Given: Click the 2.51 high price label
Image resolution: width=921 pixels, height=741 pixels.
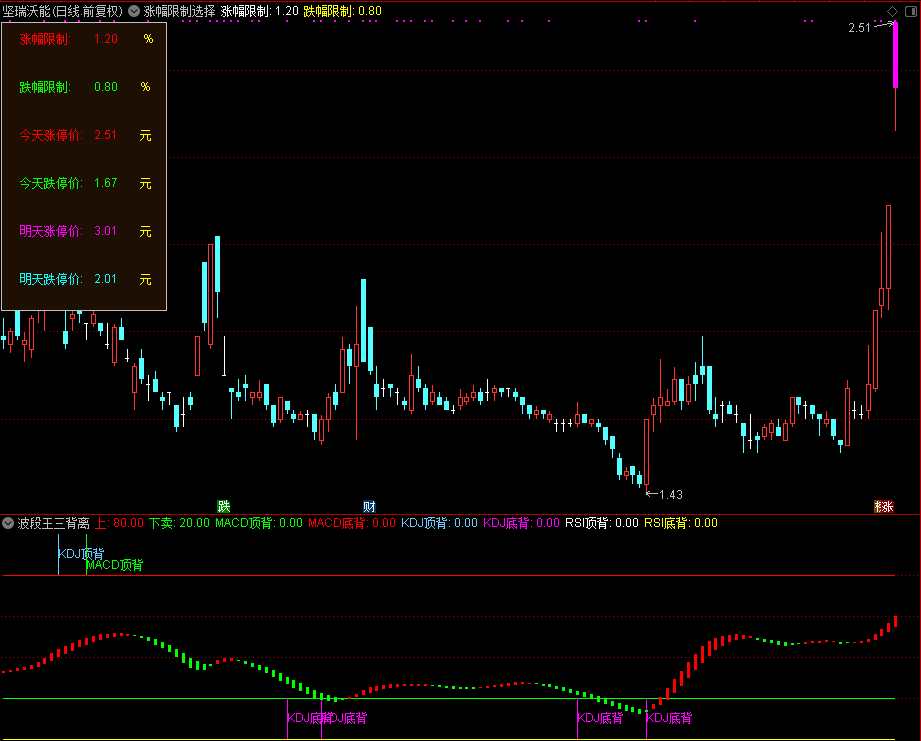Looking at the screenshot, I should click(859, 28).
